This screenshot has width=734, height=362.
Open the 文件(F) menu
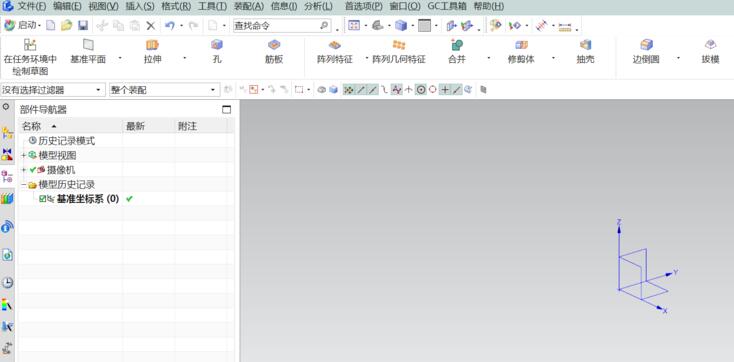[32, 7]
